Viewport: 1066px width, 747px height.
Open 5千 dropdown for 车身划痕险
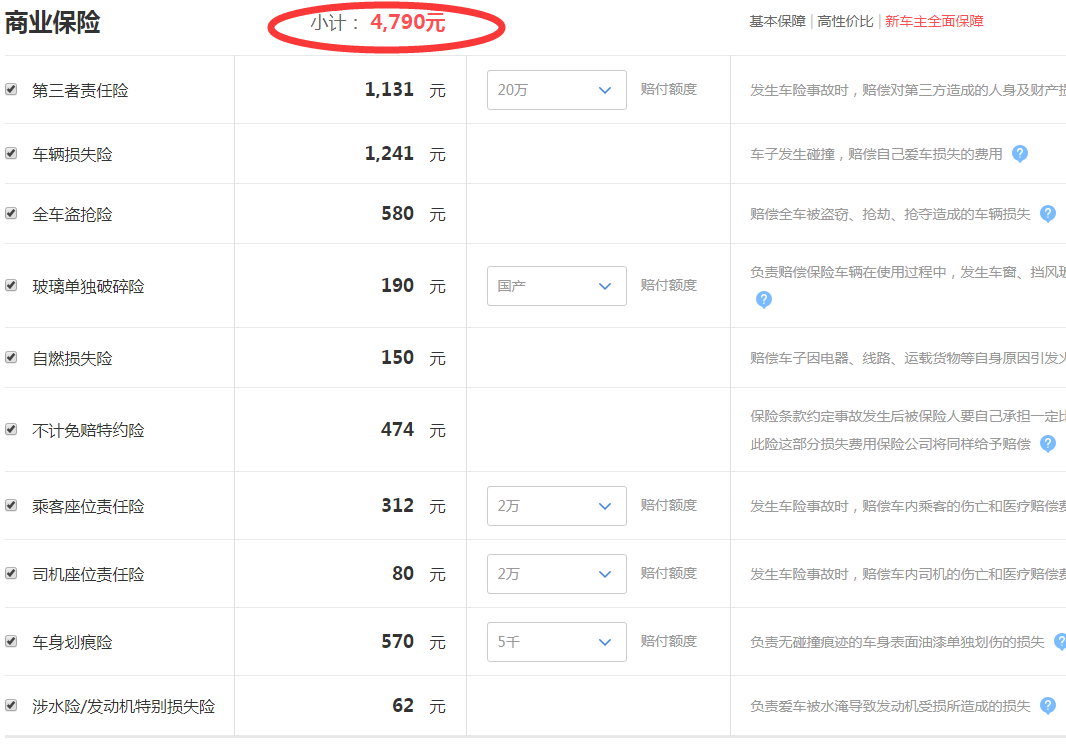556,642
